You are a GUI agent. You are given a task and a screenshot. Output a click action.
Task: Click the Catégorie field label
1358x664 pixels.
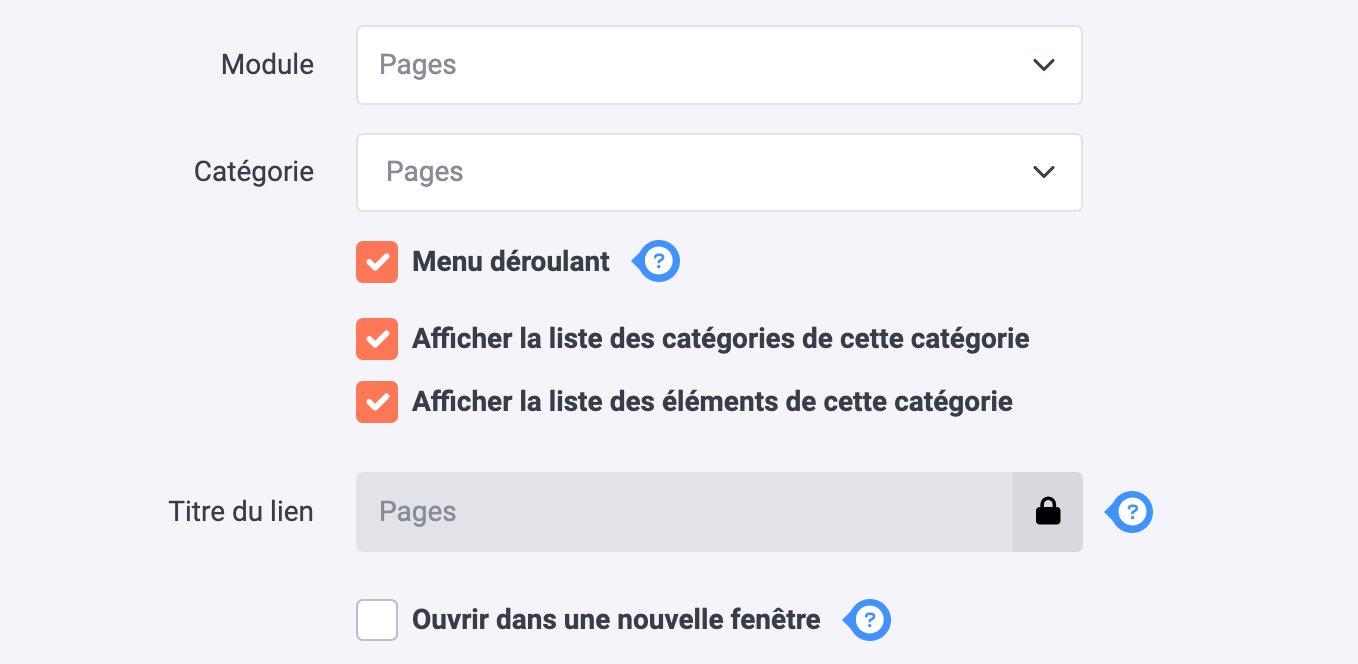pyautogui.click(x=254, y=172)
